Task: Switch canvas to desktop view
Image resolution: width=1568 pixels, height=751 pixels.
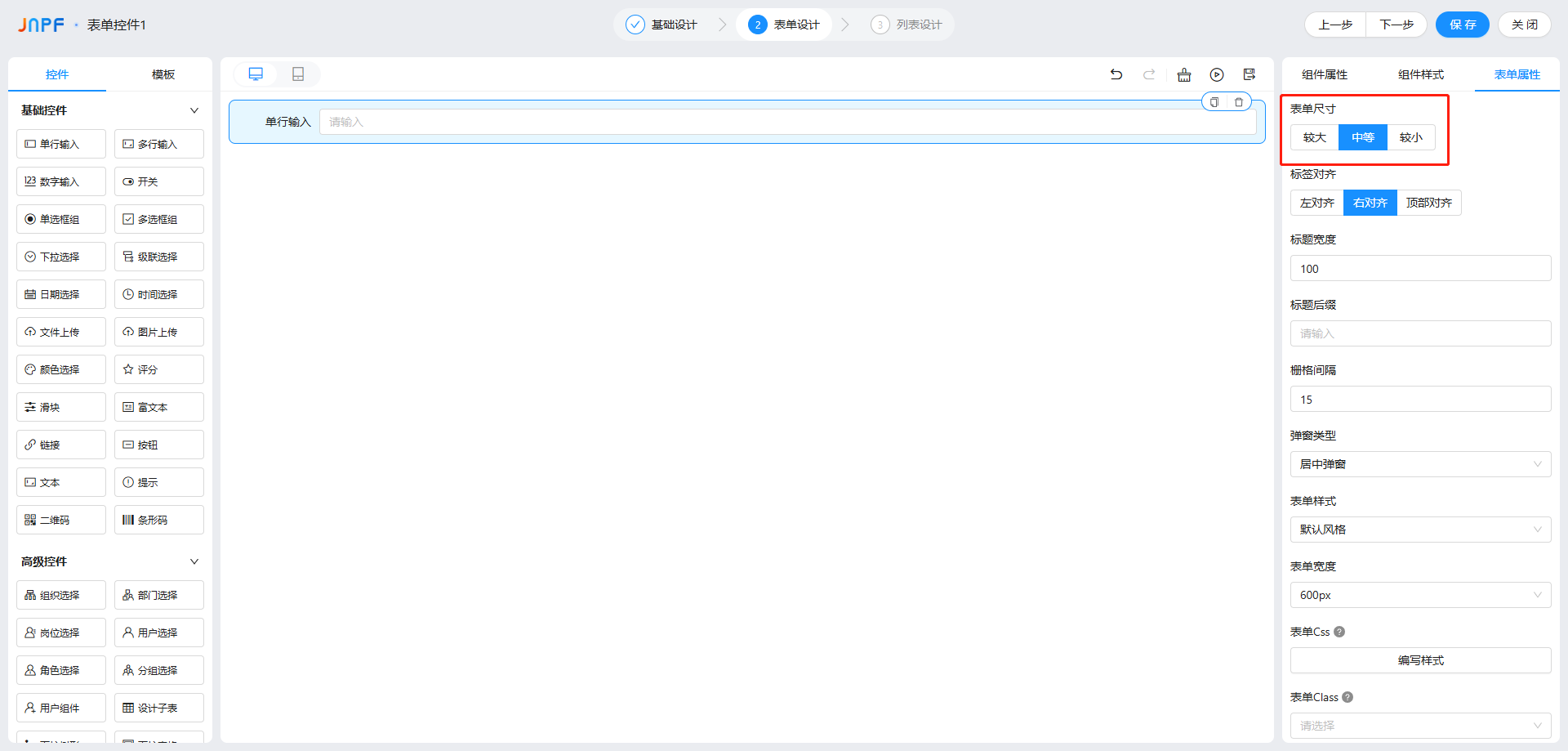Action: click(256, 74)
